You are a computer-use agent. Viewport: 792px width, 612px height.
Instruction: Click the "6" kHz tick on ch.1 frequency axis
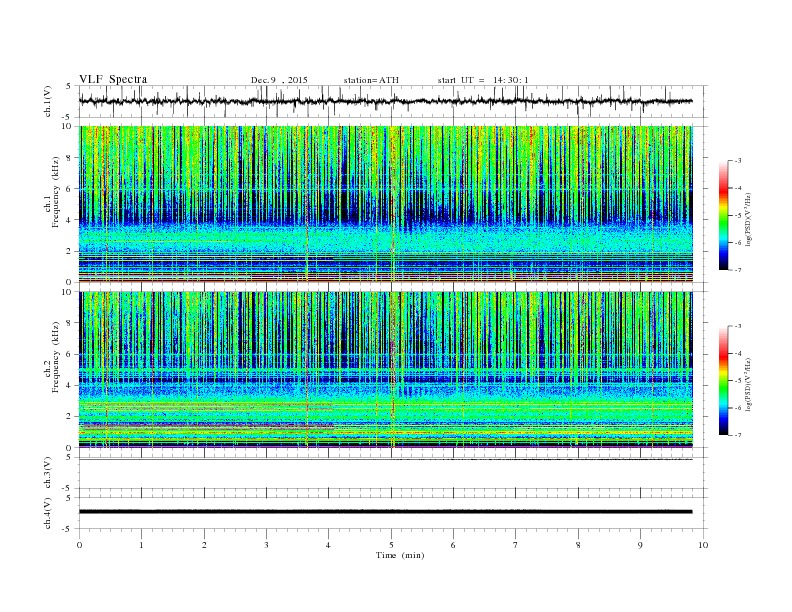(69, 189)
